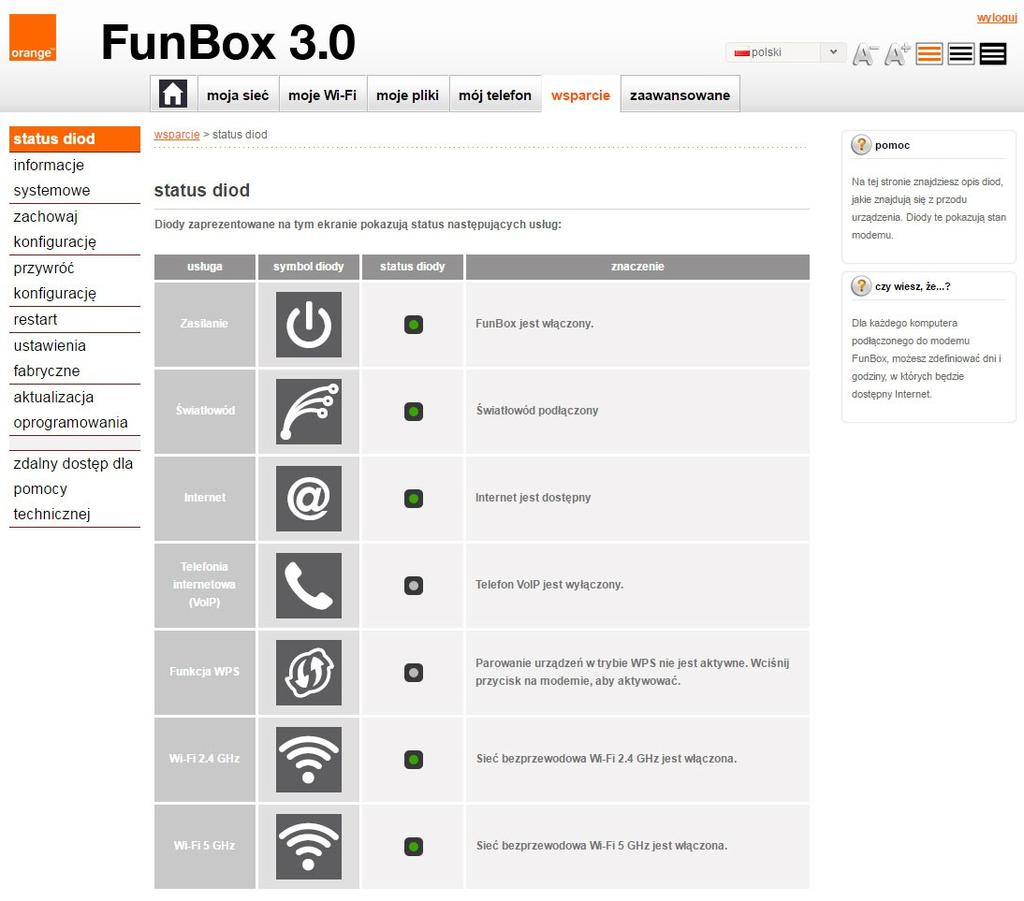The image size is (1024, 901).
Task: Click the green Zasilanie status LED
Action: click(x=413, y=324)
